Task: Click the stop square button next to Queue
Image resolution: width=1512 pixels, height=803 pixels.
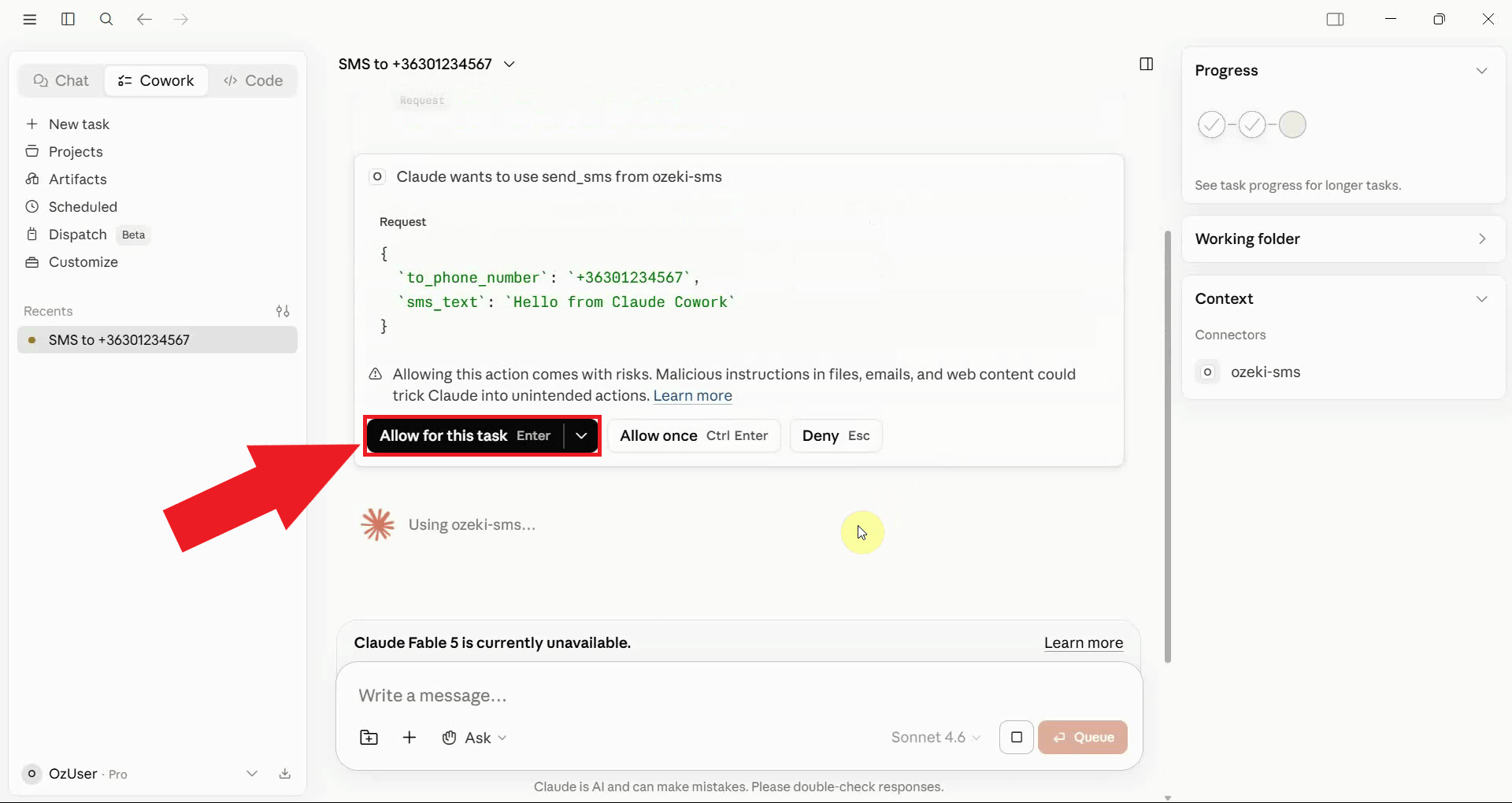Action: [x=1016, y=738]
